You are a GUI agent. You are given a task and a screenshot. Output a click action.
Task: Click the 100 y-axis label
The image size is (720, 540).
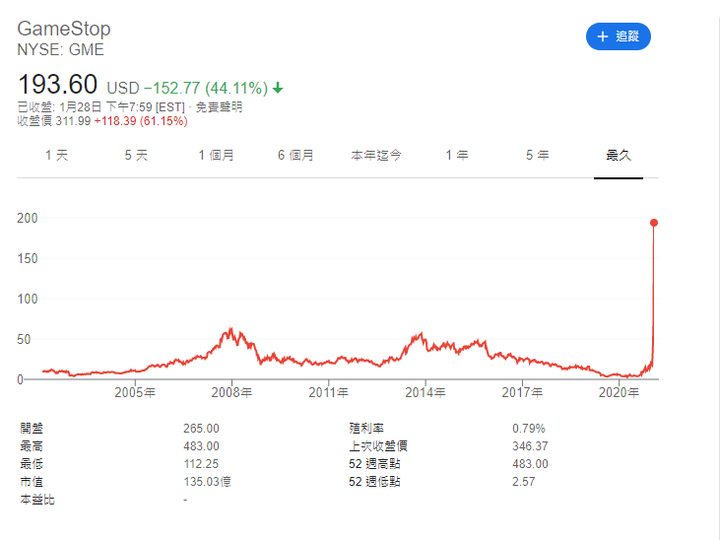[x=27, y=299]
